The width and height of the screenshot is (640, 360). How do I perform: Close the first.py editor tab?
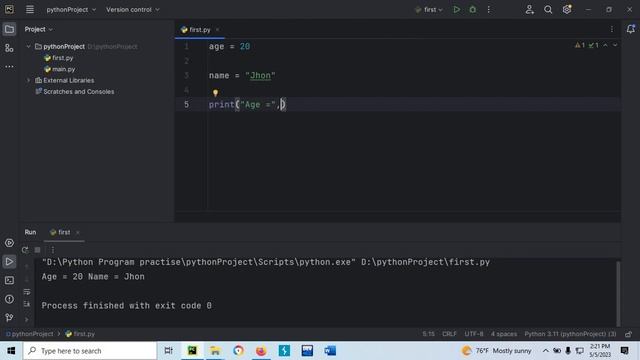[x=217, y=30]
